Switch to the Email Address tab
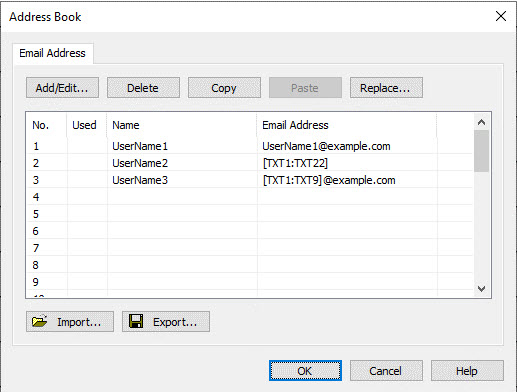Viewport: 517px width, 392px height. [x=52, y=53]
